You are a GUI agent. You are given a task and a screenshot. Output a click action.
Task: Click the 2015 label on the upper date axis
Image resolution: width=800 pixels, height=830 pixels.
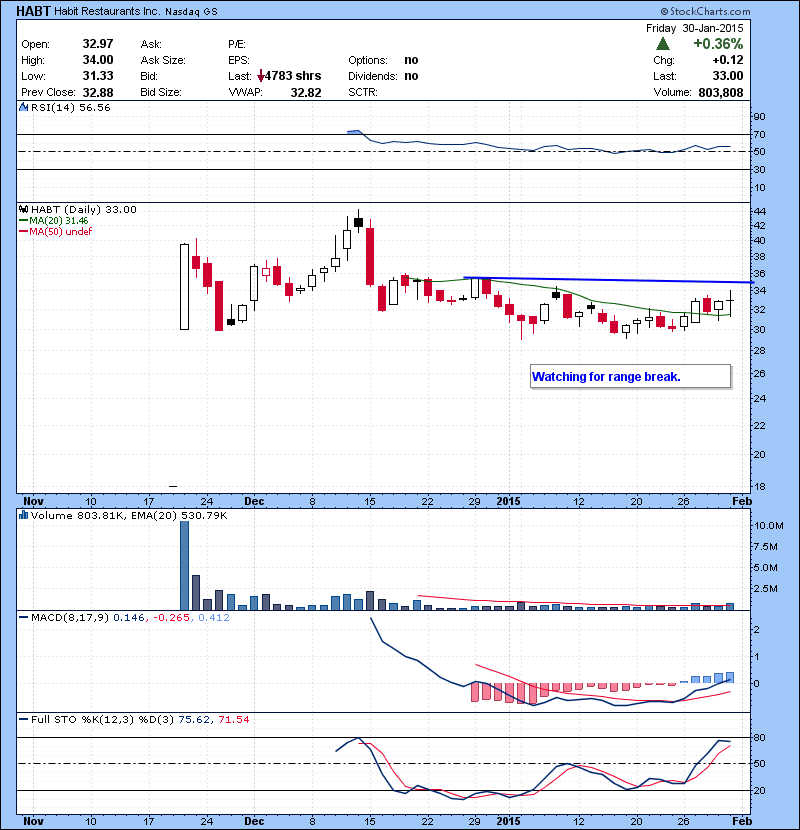tap(510, 501)
